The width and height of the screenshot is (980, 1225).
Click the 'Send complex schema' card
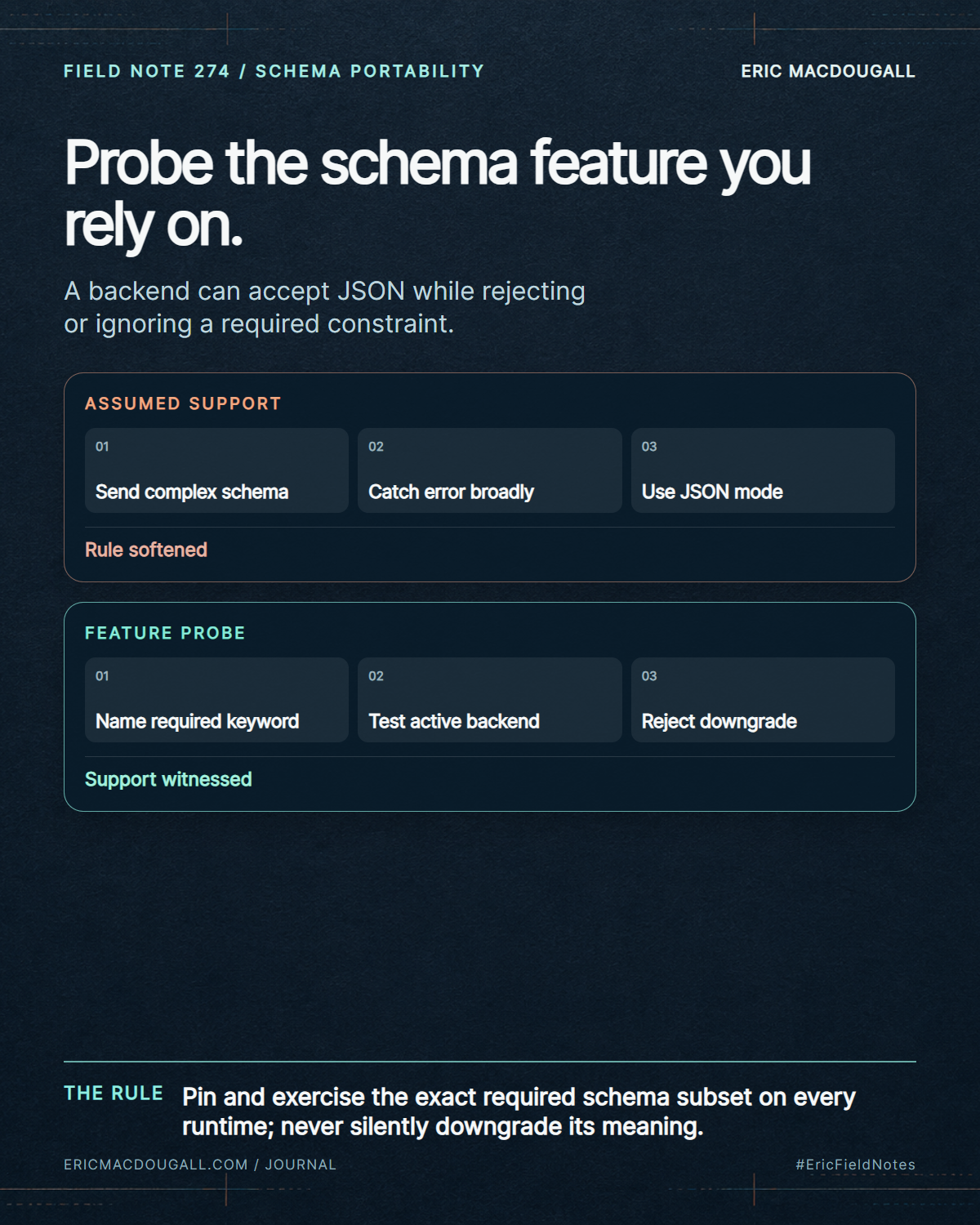pos(216,470)
